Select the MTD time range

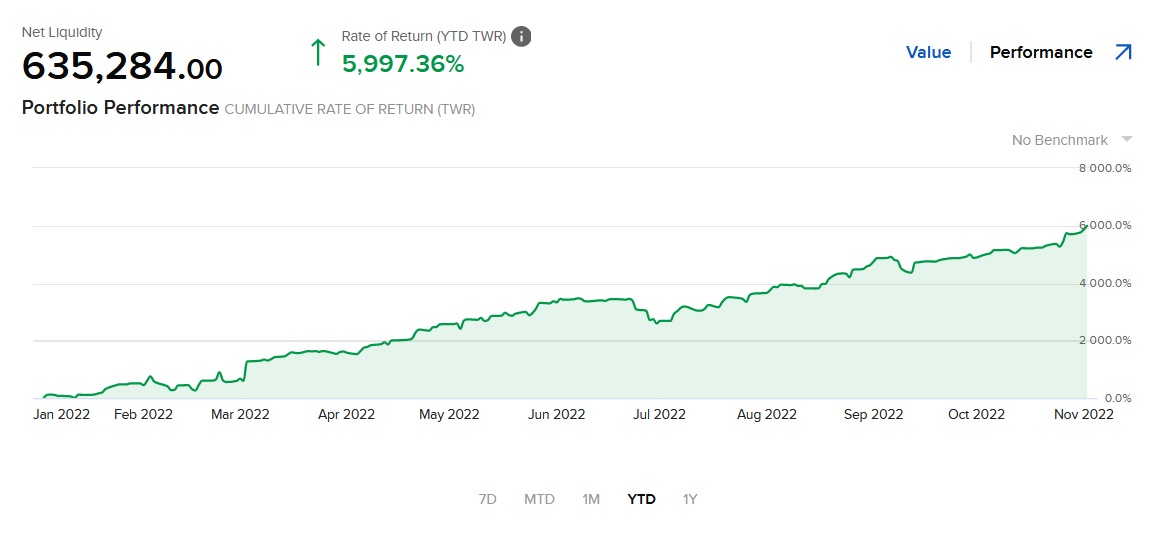(539, 499)
